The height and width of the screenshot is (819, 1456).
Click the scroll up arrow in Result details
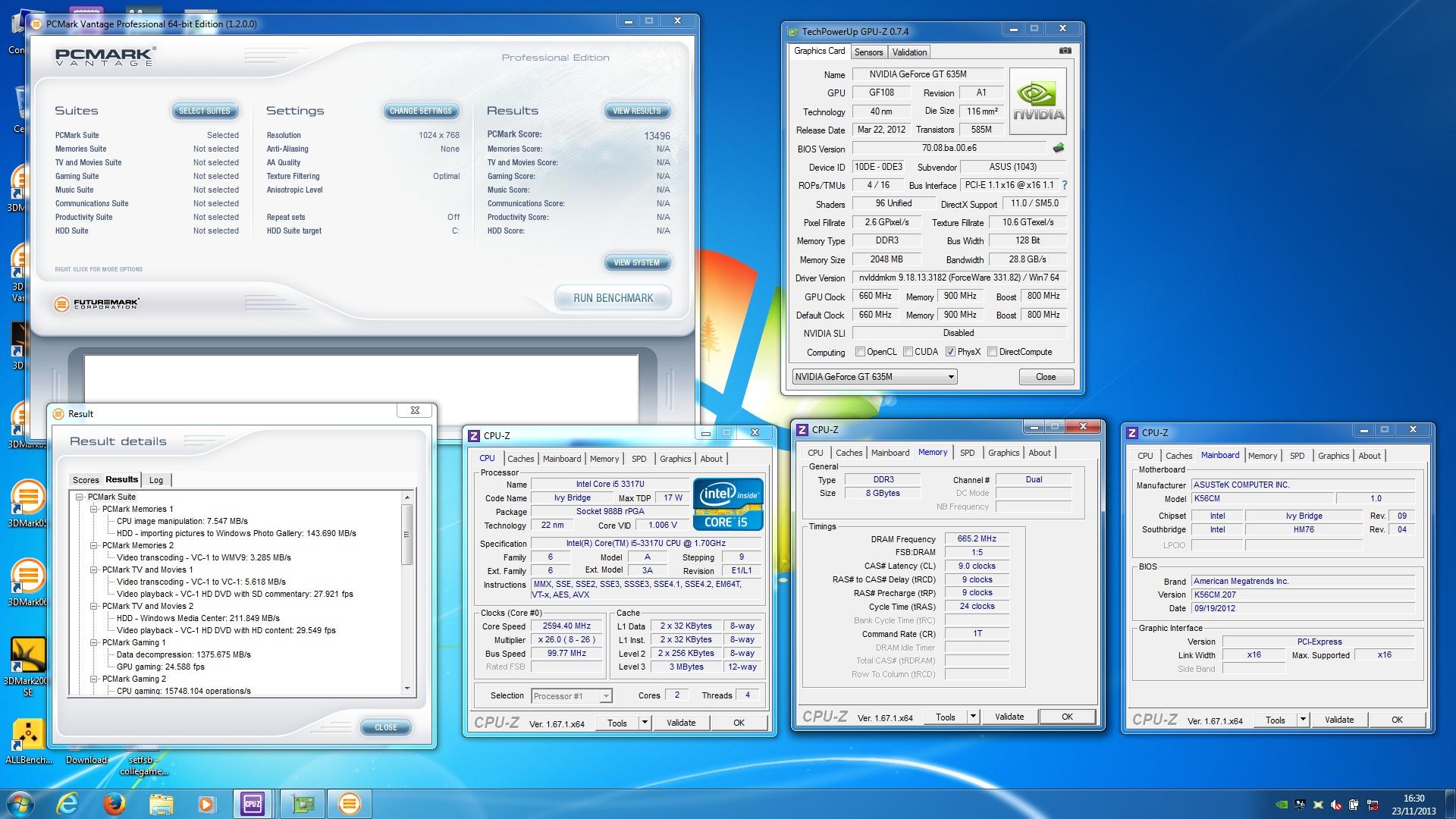[x=407, y=497]
